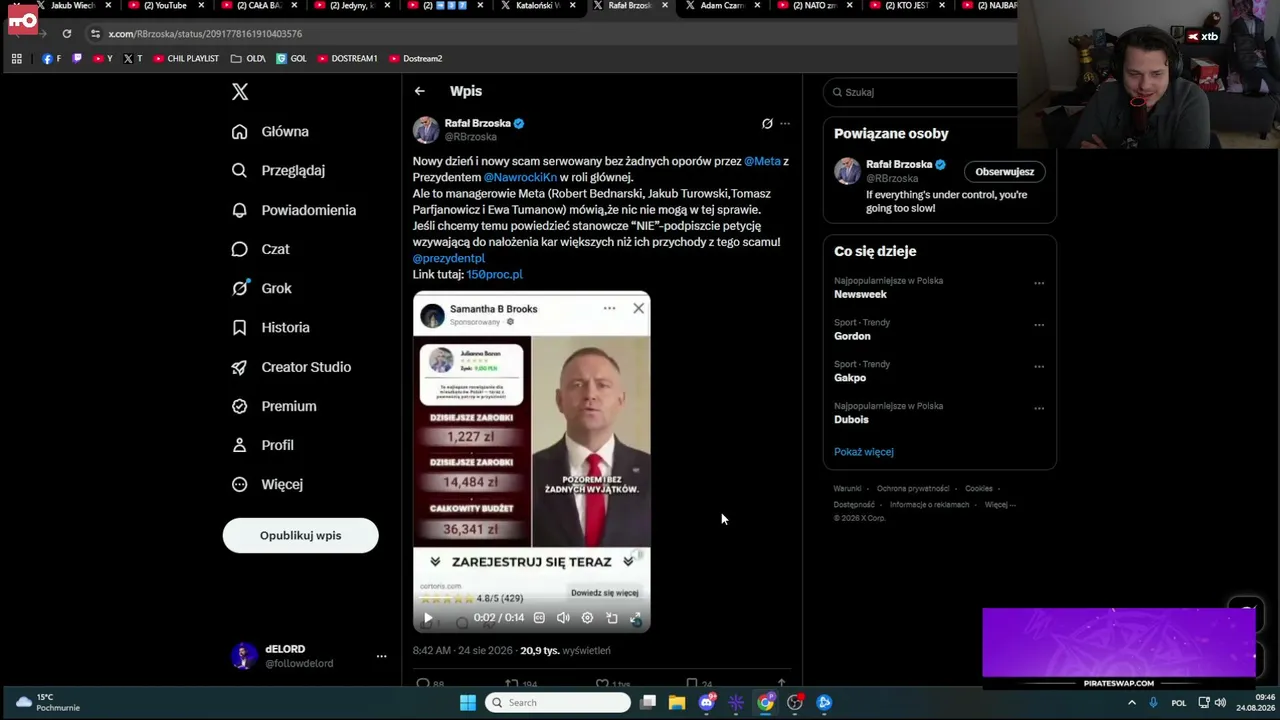Open the CHIL PLAYLIST bookmark
Screen dimensions: 1280x720
click(186, 59)
